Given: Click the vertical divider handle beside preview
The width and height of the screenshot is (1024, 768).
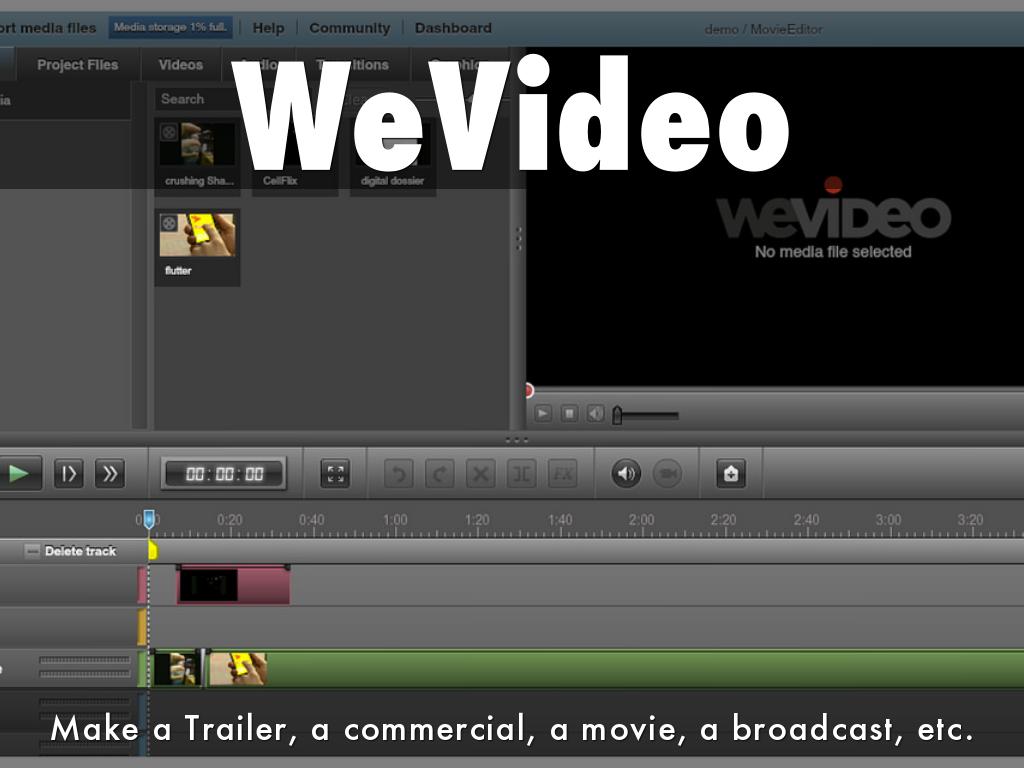Looking at the screenshot, I should coord(518,239).
